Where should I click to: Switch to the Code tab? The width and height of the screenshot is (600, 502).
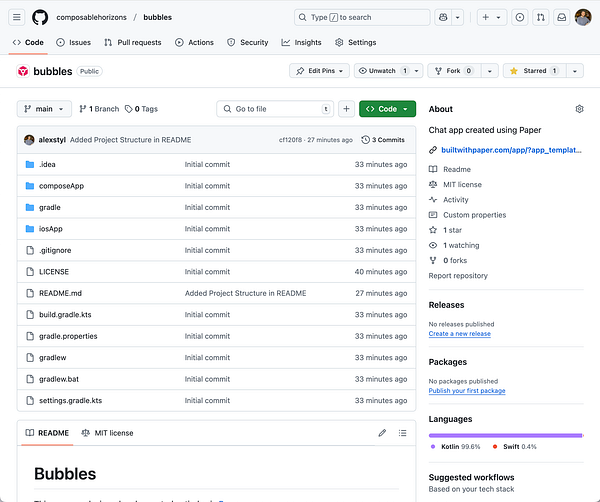pyautogui.click(x=28, y=42)
